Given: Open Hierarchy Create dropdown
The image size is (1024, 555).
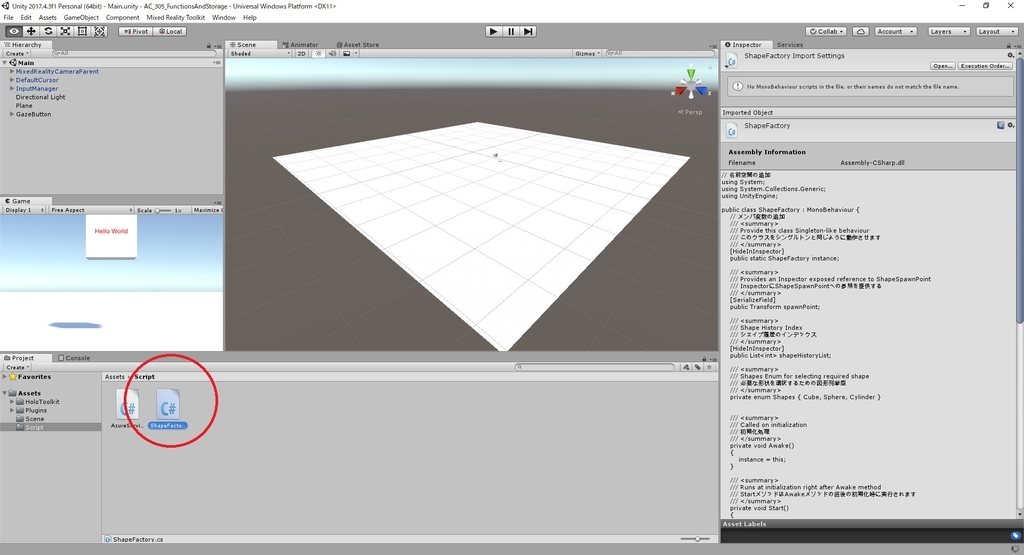Looking at the screenshot, I should tap(16, 54).
